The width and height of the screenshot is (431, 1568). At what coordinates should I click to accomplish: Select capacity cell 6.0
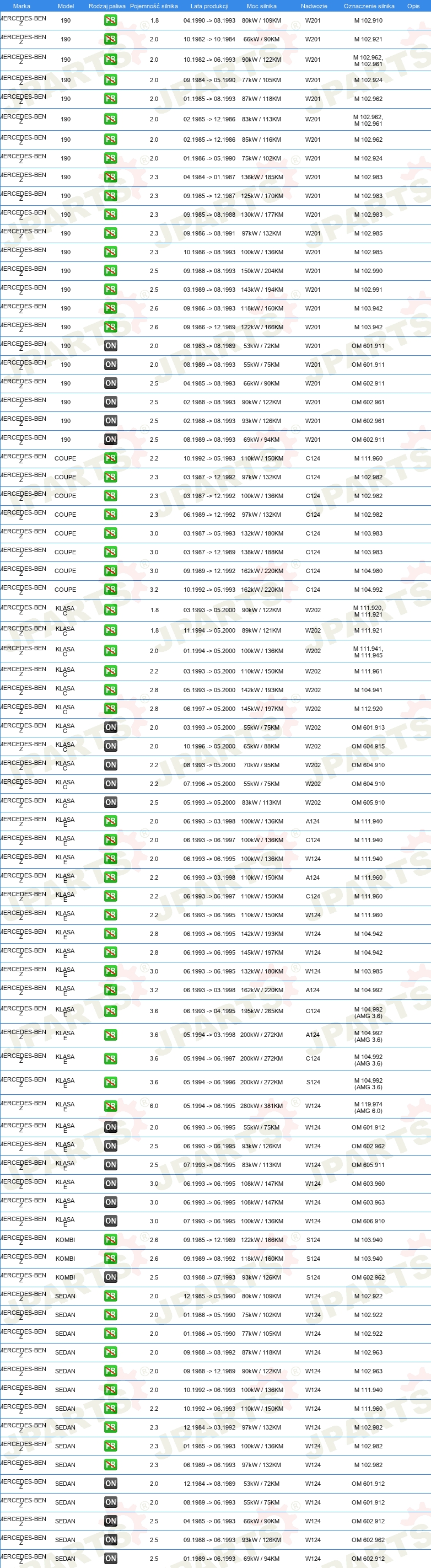tap(154, 1106)
